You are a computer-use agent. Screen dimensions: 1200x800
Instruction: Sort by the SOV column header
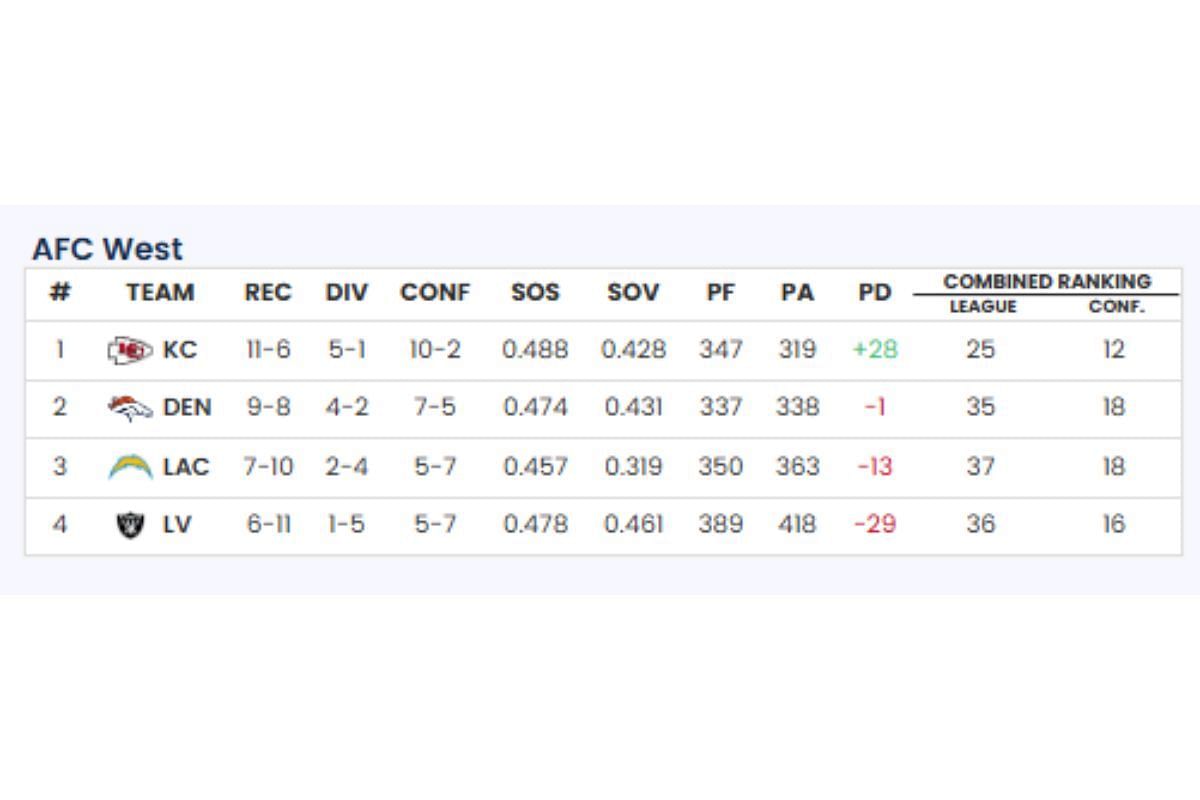click(633, 293)
